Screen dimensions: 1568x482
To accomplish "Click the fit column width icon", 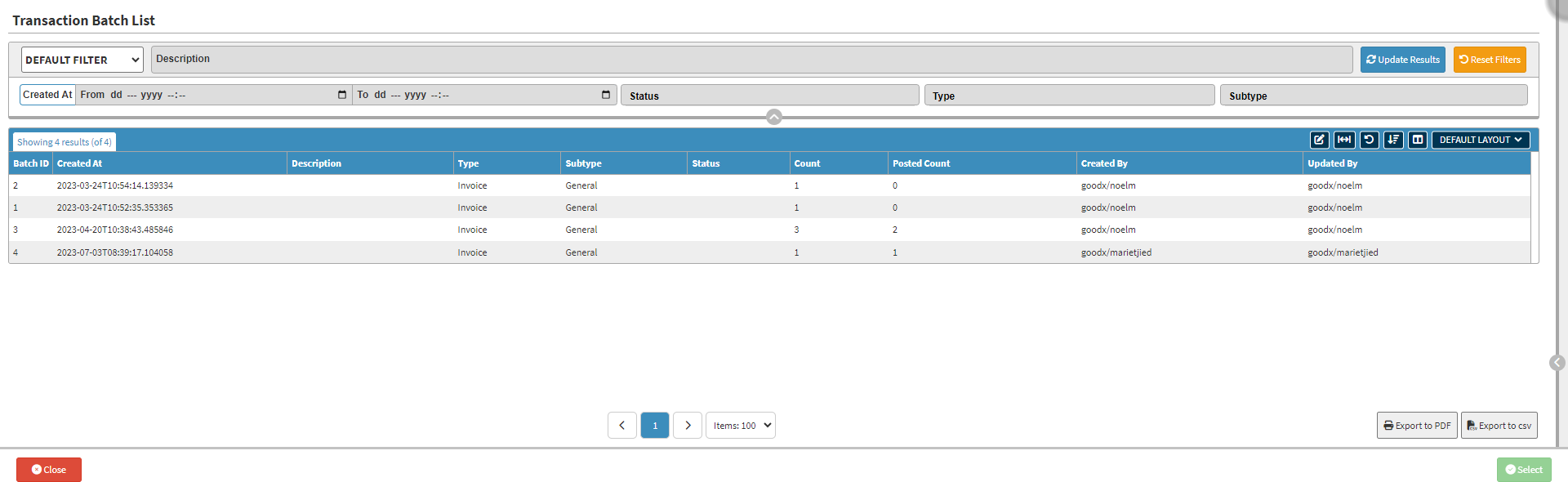I will (x=1344, y=140).
